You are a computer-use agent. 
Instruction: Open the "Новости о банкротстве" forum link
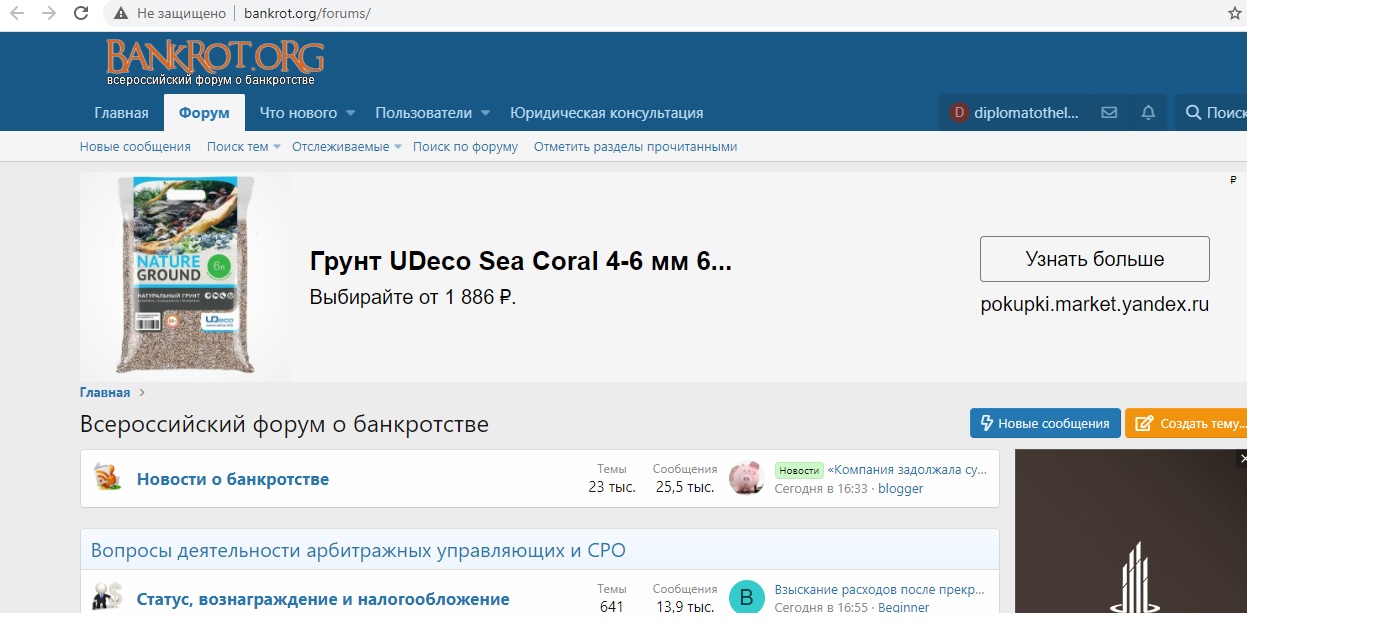[x=232, y=479]
